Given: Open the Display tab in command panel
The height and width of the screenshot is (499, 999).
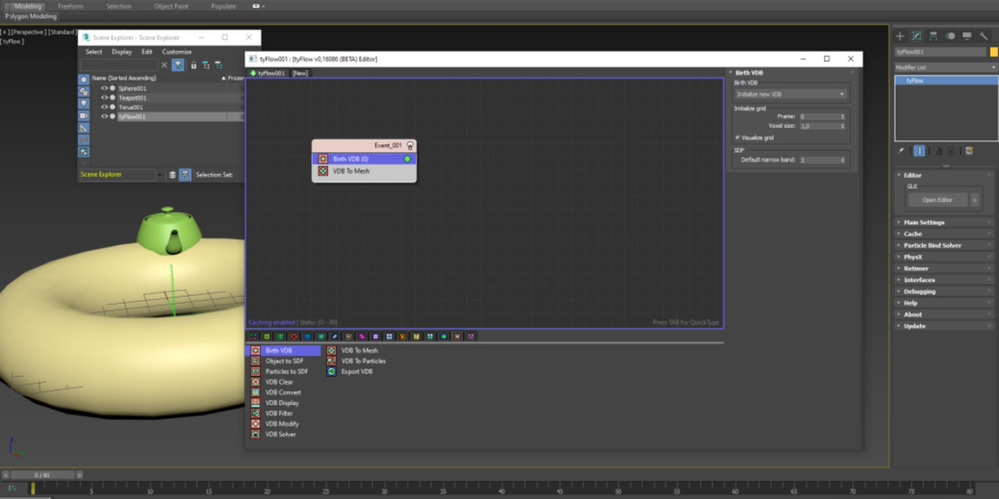Looking at the screenshot, I should pyautogui.click(x=967, y=36).
